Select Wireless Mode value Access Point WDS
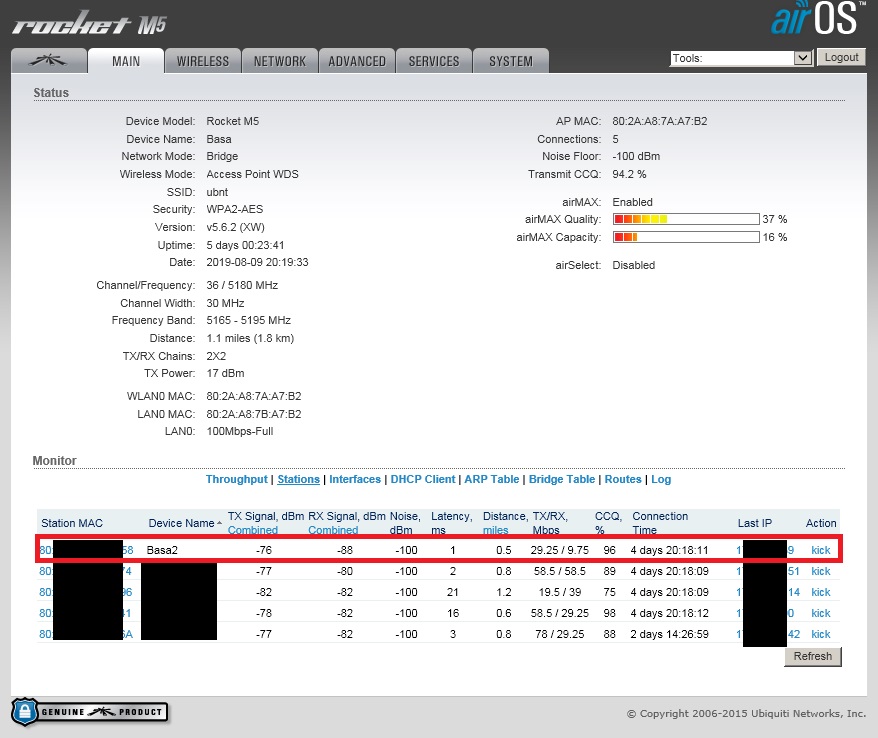878x738 pixels. coord(252,174)
